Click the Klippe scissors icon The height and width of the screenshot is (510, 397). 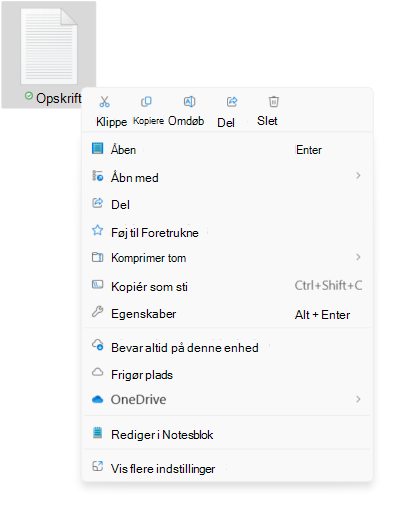[x=104, y=102]
